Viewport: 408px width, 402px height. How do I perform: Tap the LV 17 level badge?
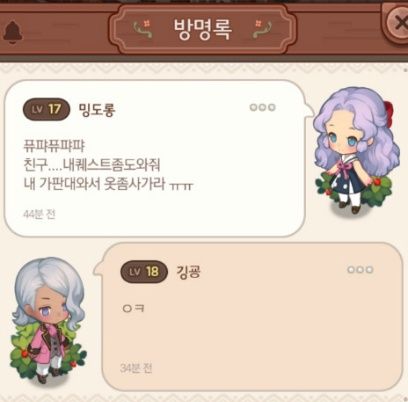click(46, 109)
